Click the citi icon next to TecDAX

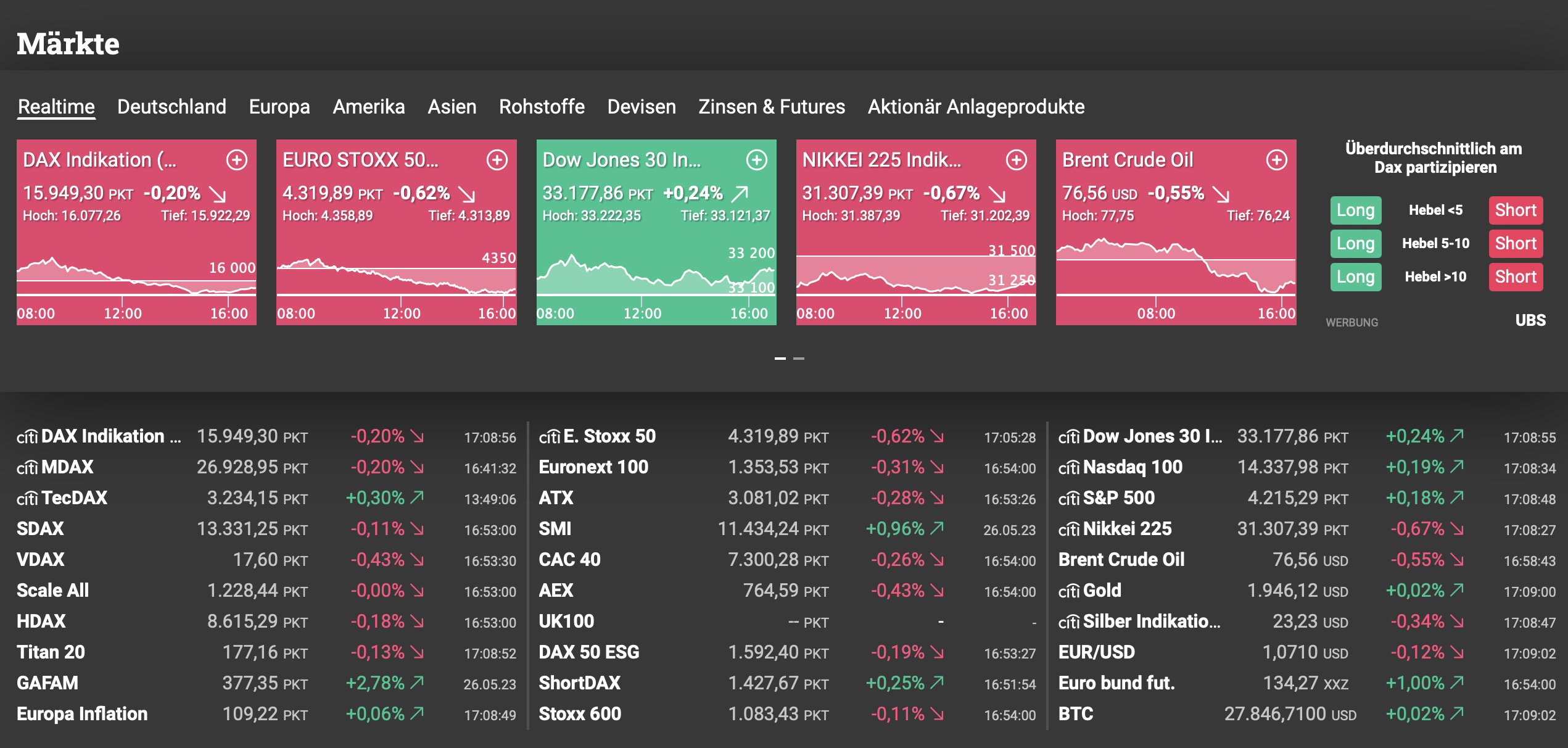point(27,499)
